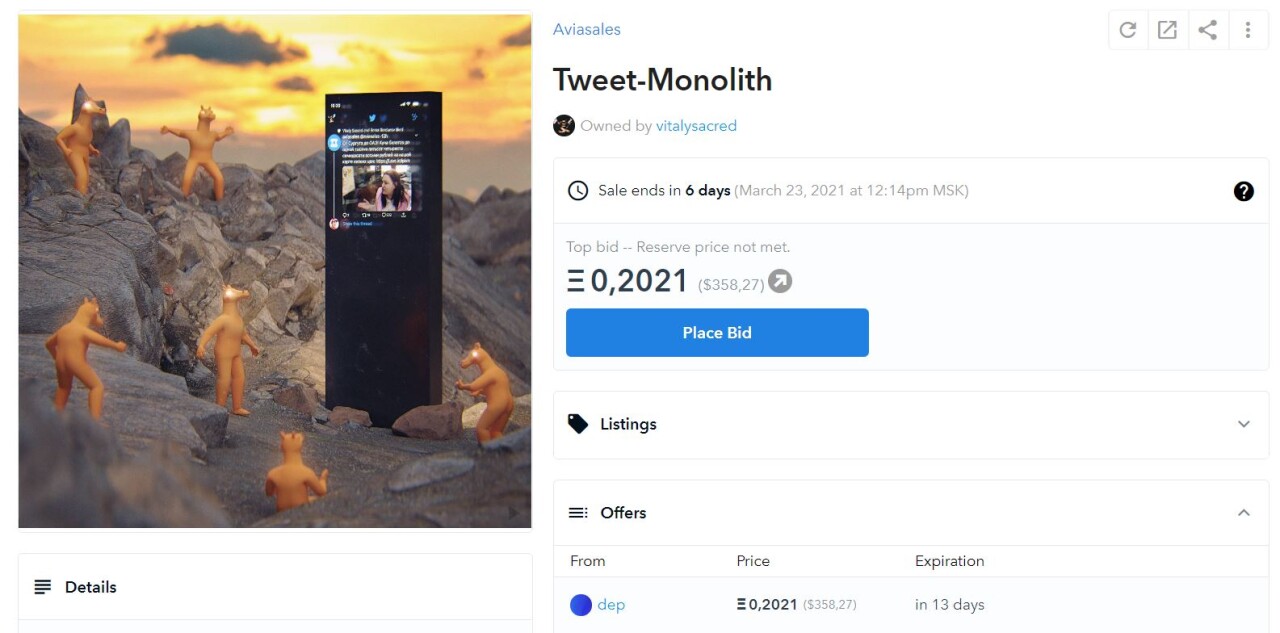Open the dep bidder profile link
The height and width of the screenshot is (633, 1280).
(611, 605)
